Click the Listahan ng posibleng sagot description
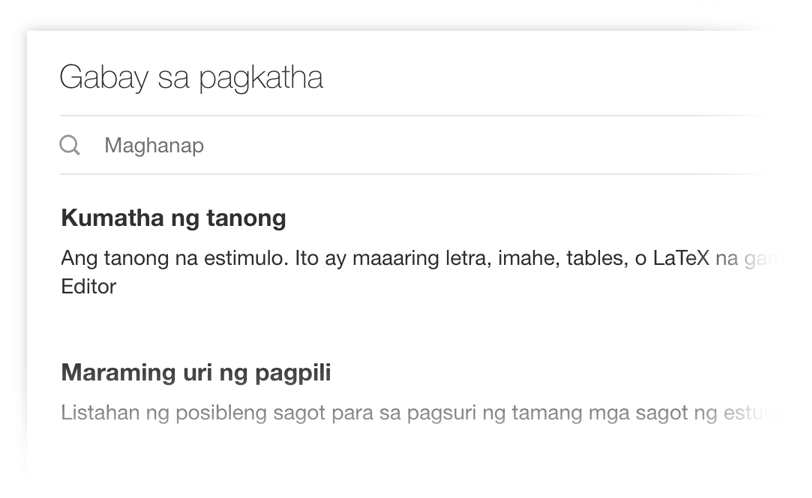 [x=420, y=413]
